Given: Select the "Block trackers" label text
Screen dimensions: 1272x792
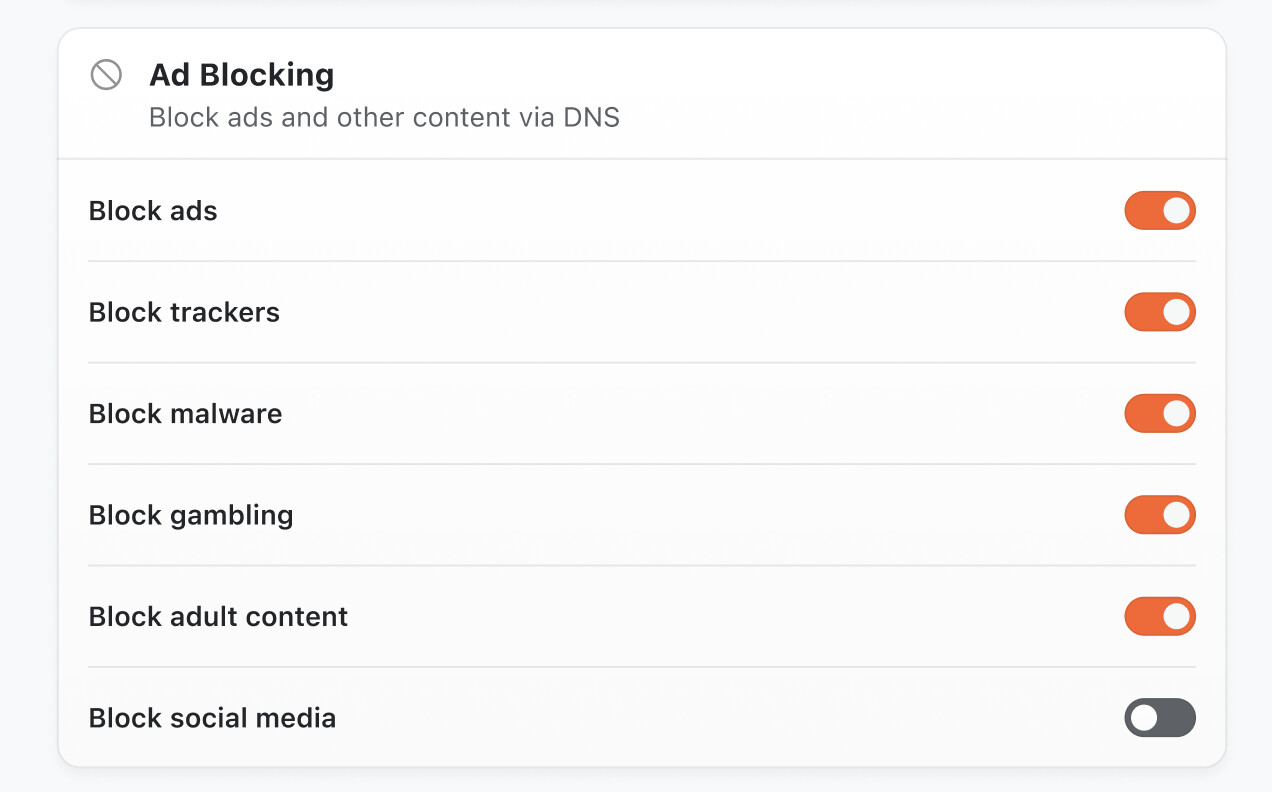Looking at the screenshot, I should 184,312.
